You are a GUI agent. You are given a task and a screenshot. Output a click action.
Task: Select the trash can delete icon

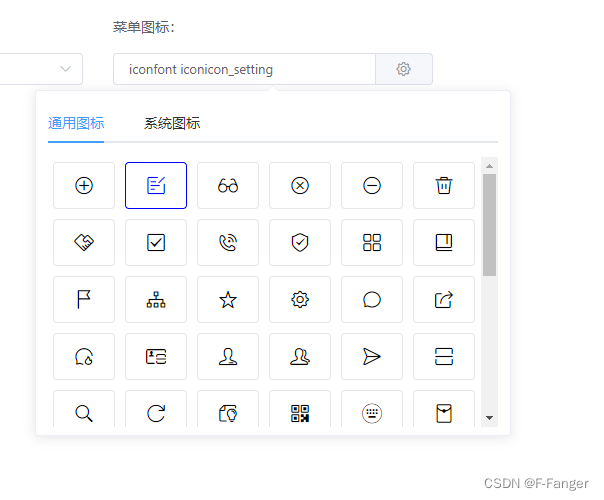pyautogui.click(x=444, y=186)
